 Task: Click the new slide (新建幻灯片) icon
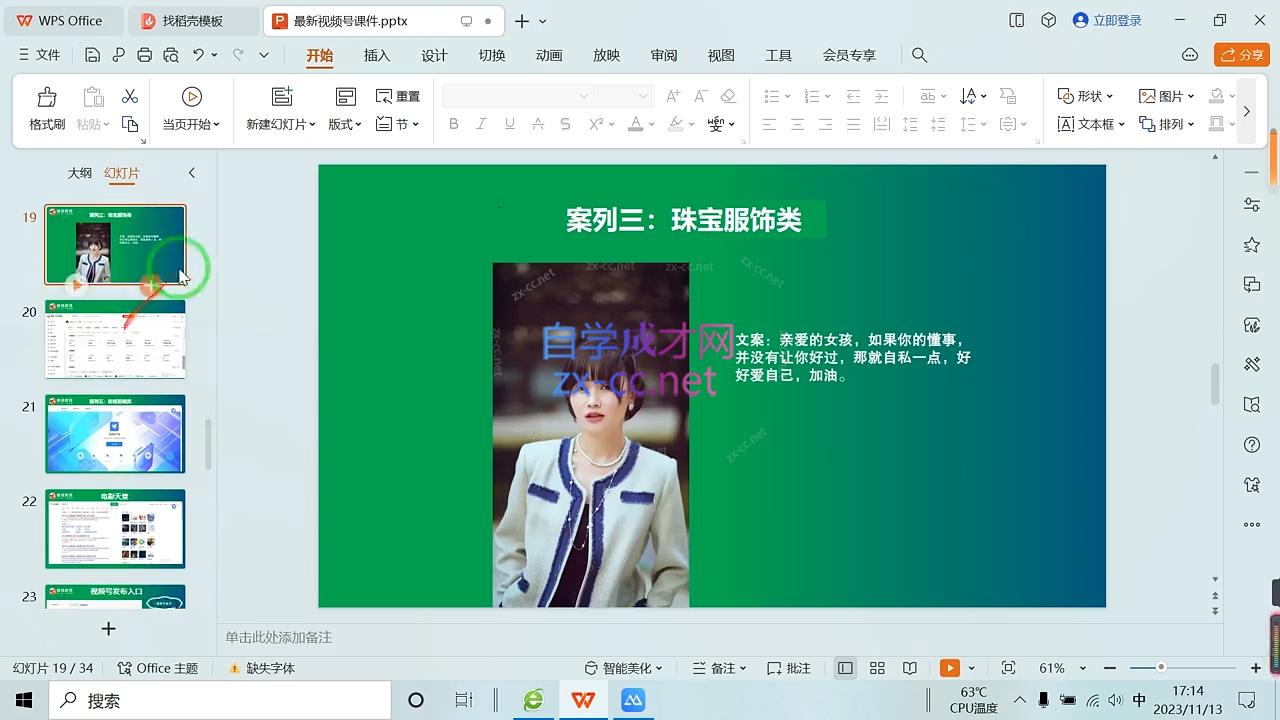click(282, 97)
